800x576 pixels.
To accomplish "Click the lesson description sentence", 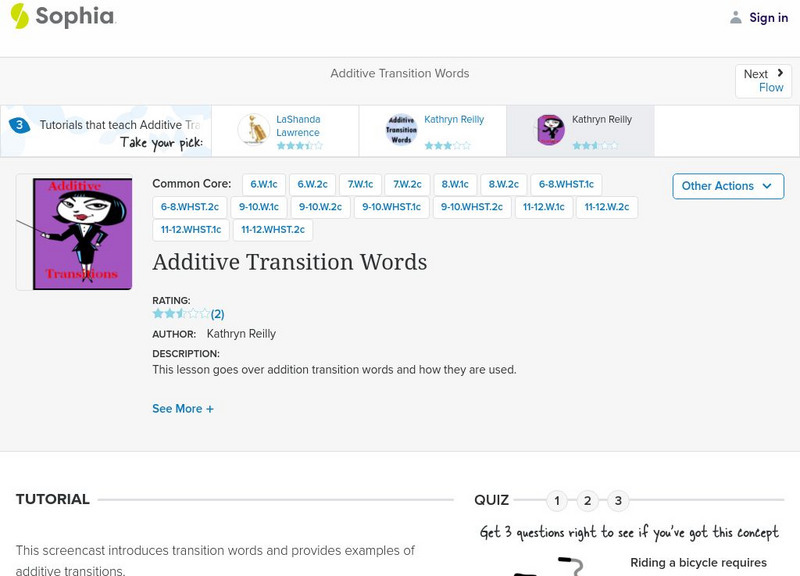I will pos(334,369).
